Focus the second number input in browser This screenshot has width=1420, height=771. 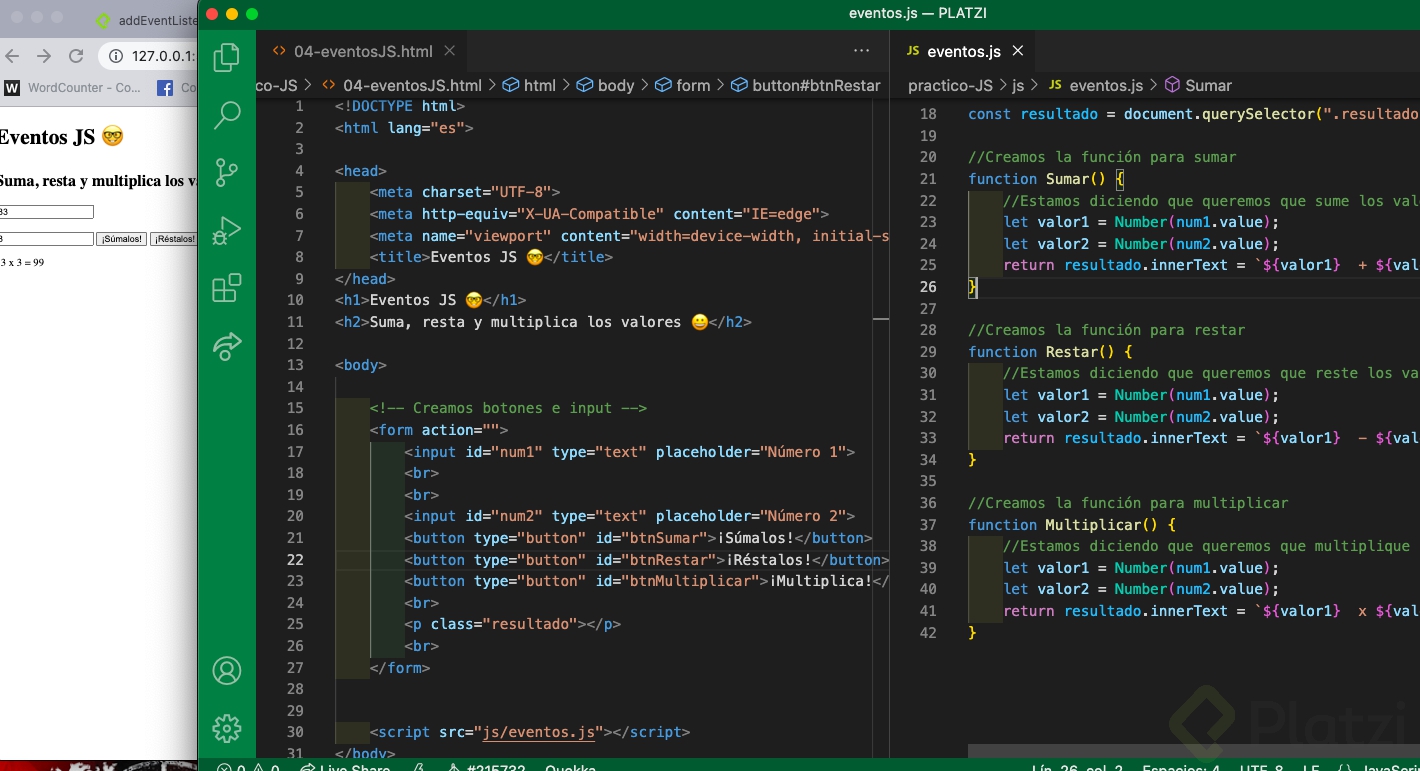click(46, 239)
